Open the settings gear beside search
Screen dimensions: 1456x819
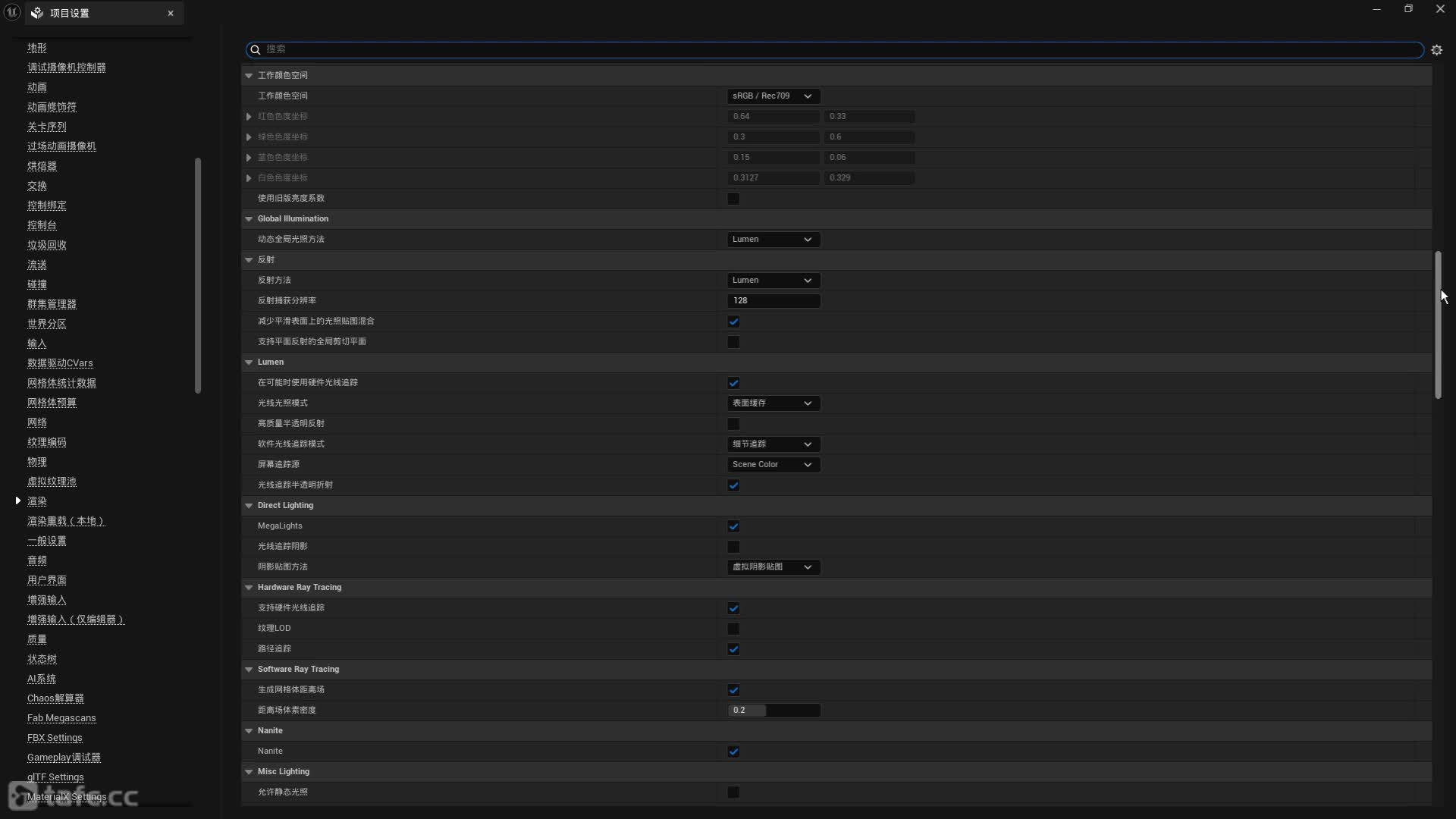(x=1436, y=50)
